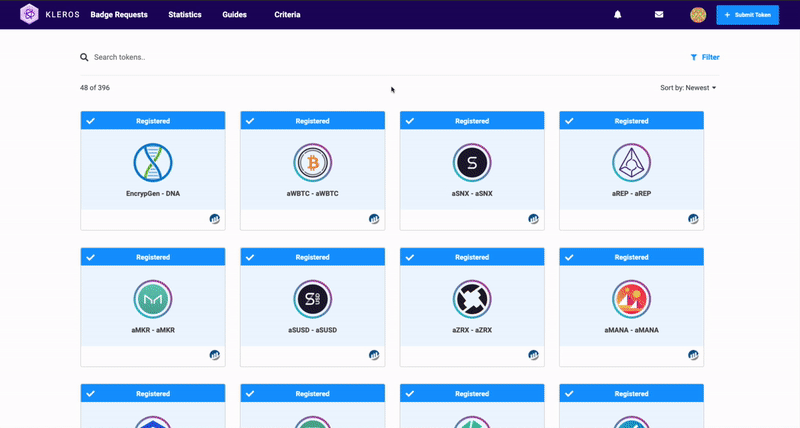800x428 pixels.
Task: Click the badge icon on EncrypGen card
Action: (215, 219)
